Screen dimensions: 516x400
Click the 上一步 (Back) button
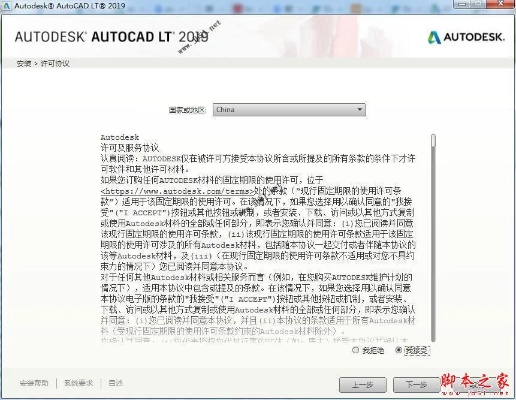[x=363, y=385]
